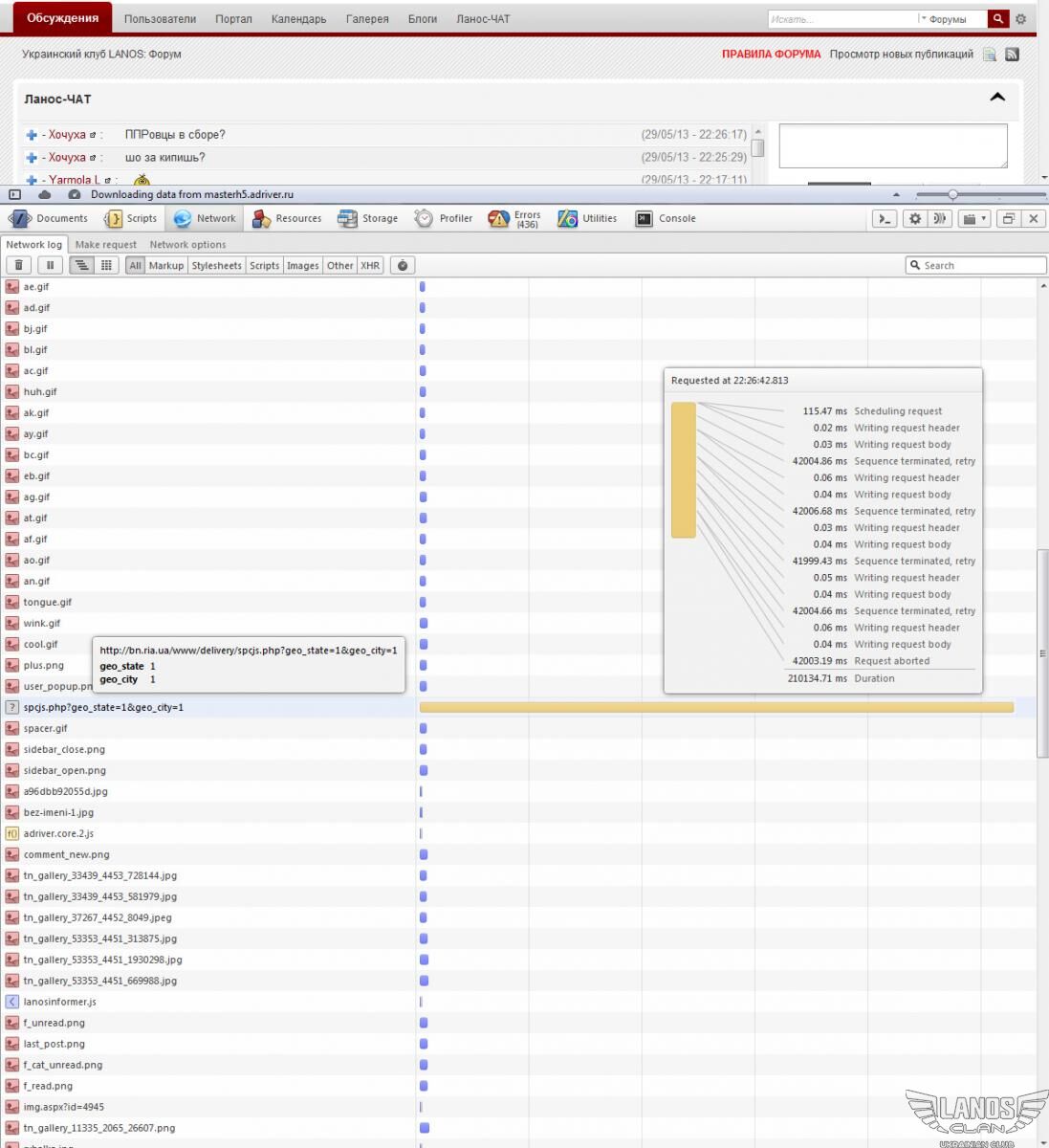Enable the graph view toggle

point(82,265)
